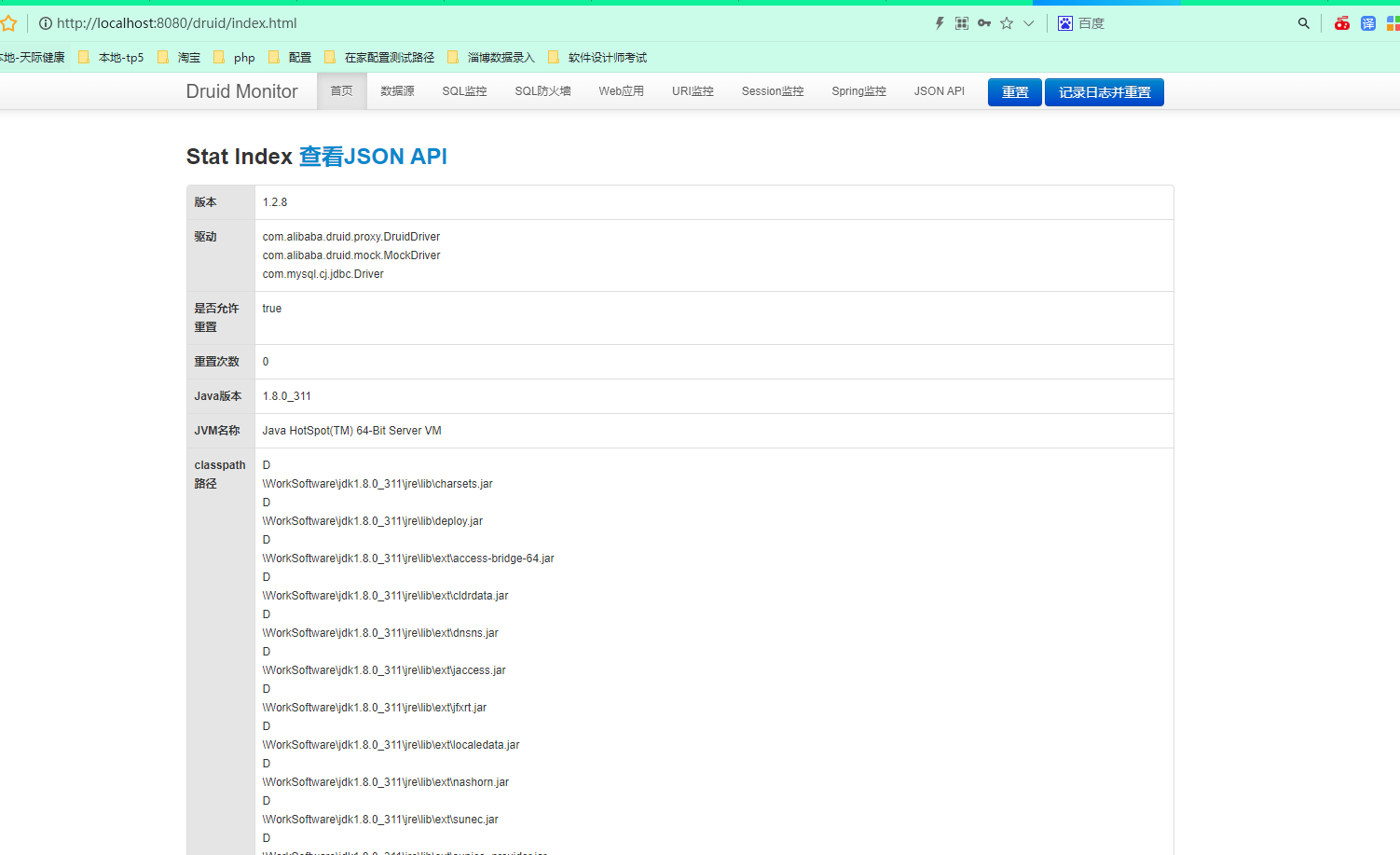Click the access-bridge-64.jar classpath entry
This screenshot has height=855, width=1400.
(x=408, y=559)
